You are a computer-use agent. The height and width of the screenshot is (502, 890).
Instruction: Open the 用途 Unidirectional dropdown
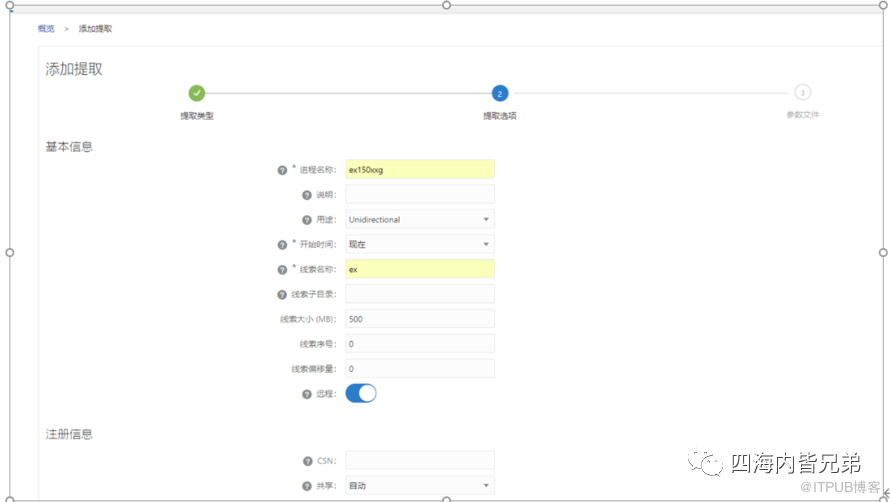420,219
